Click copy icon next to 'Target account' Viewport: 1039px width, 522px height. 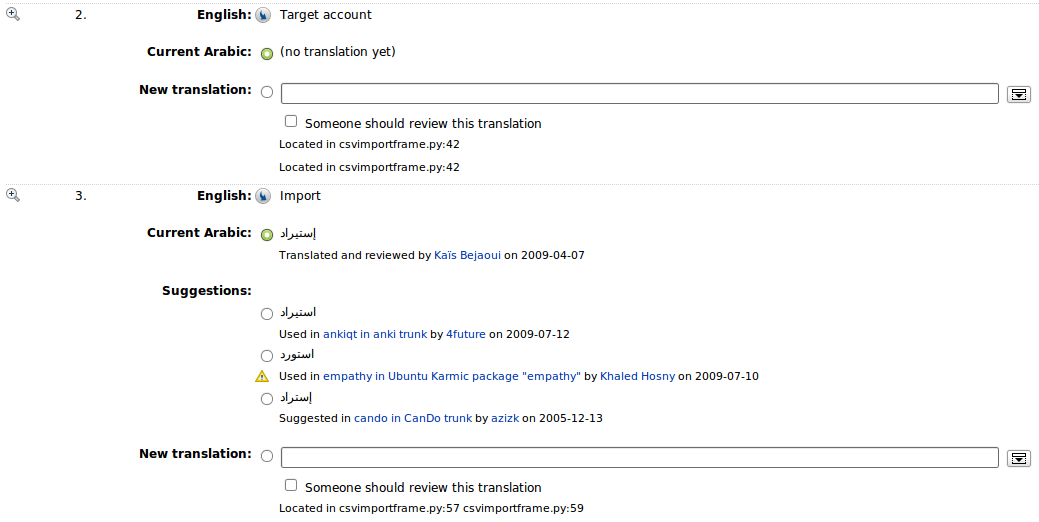pos(263,15)
